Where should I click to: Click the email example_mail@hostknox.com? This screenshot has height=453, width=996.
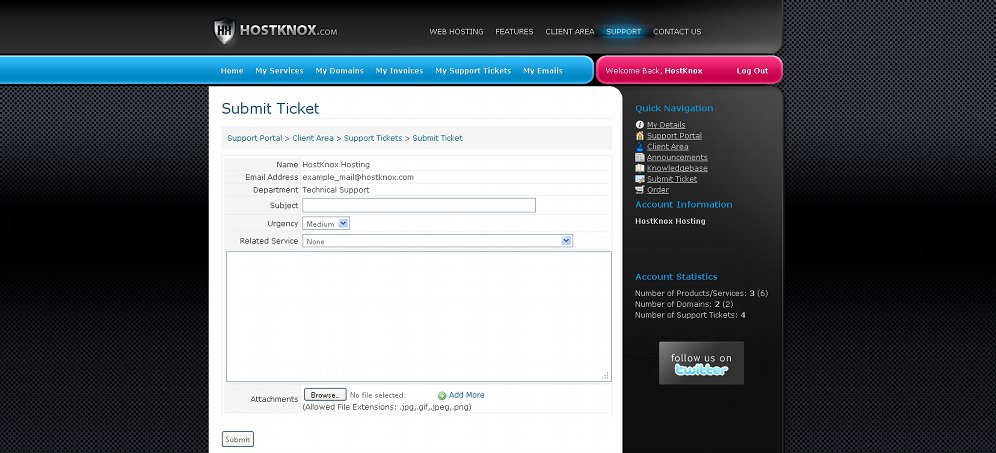[x=358, y=177]
